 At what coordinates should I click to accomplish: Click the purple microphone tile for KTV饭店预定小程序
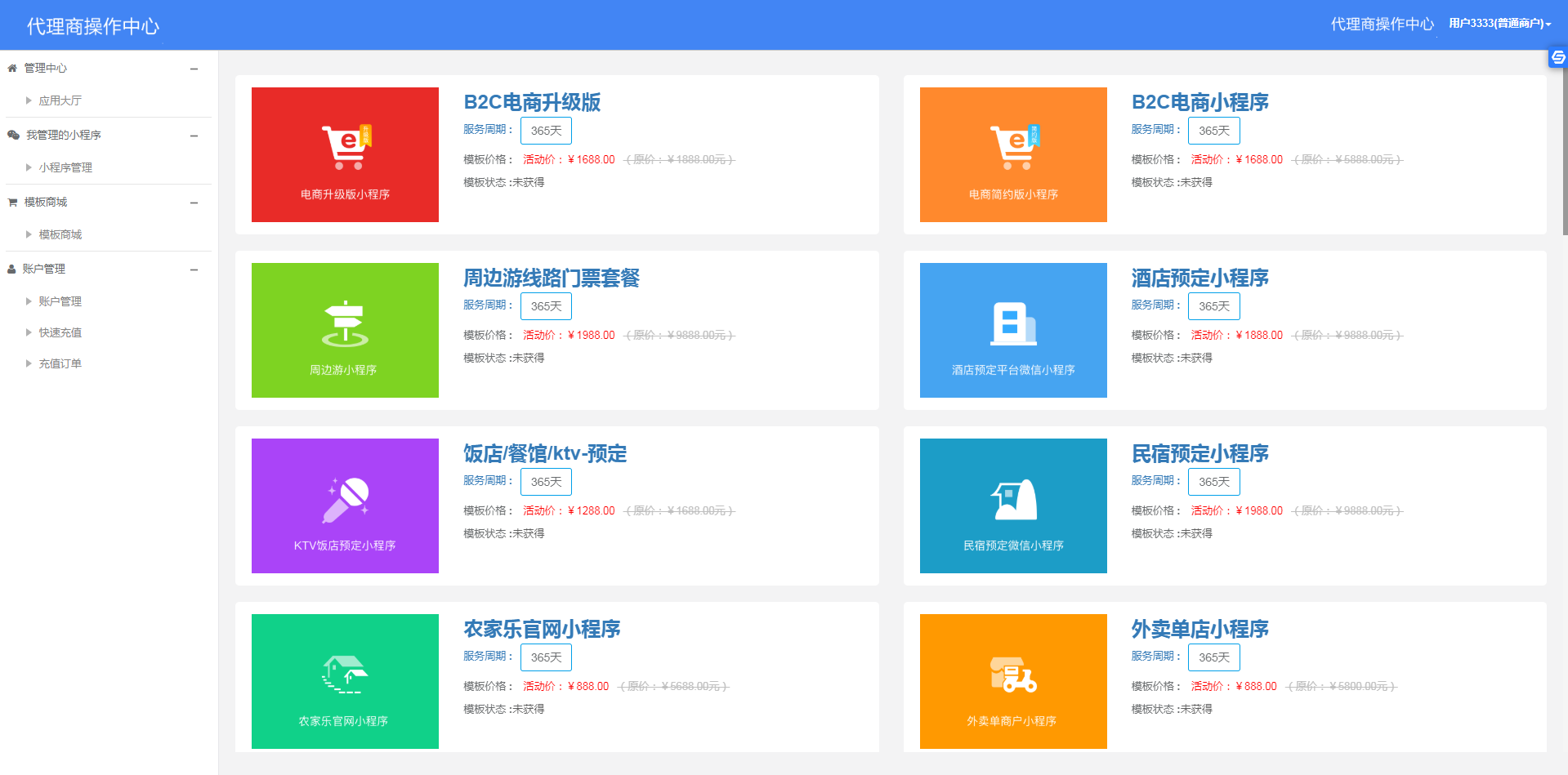pos(344,506)
